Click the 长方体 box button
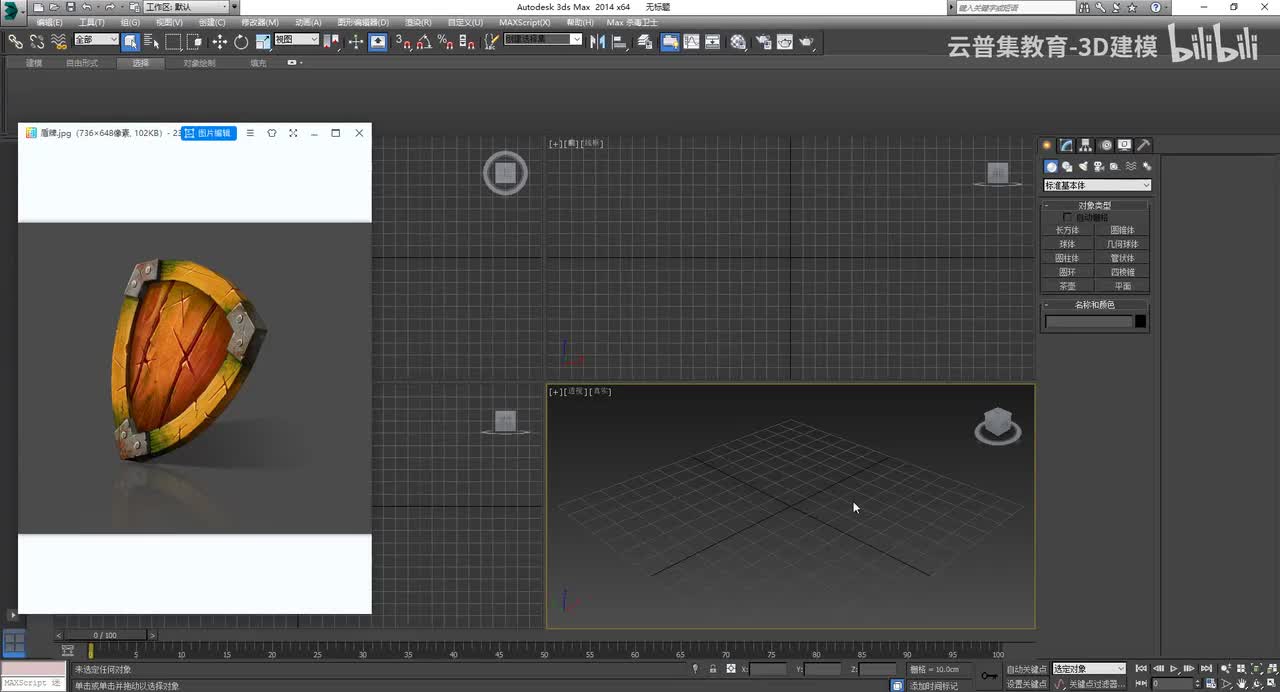 tap(1067, 230)
